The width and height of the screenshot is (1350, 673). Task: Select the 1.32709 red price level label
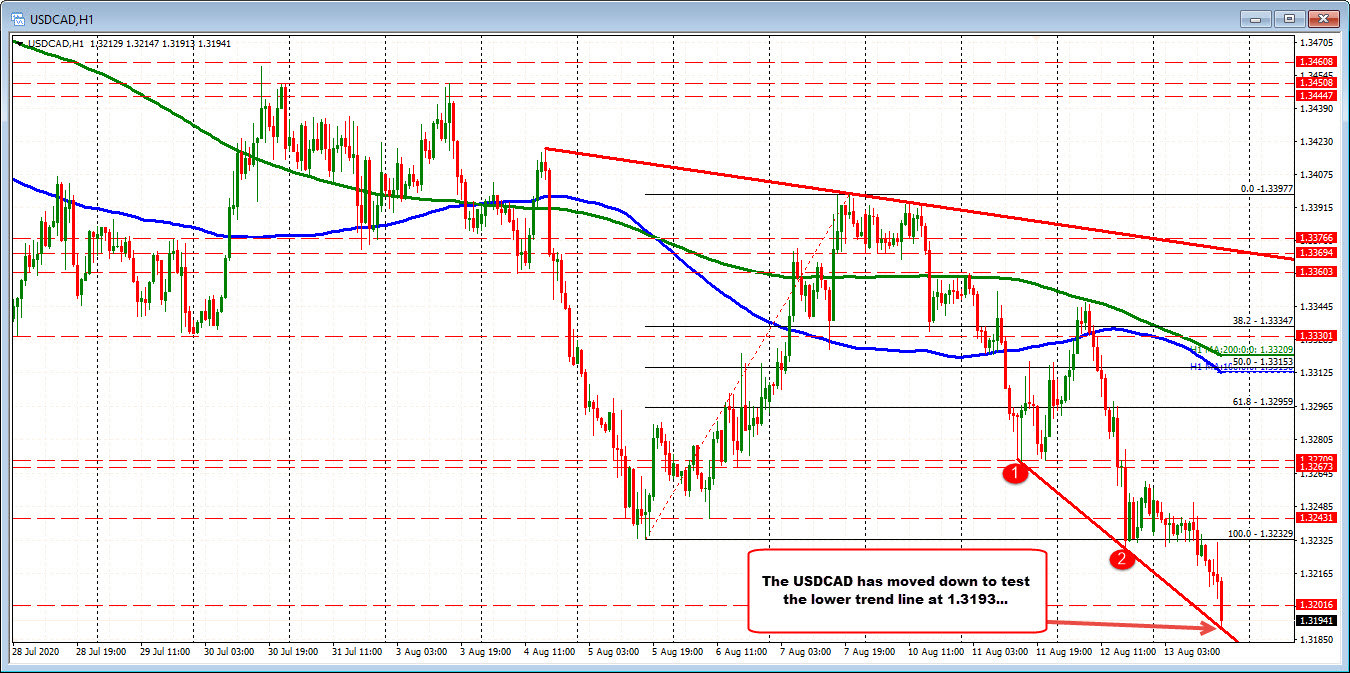[x=1315, y=459]
